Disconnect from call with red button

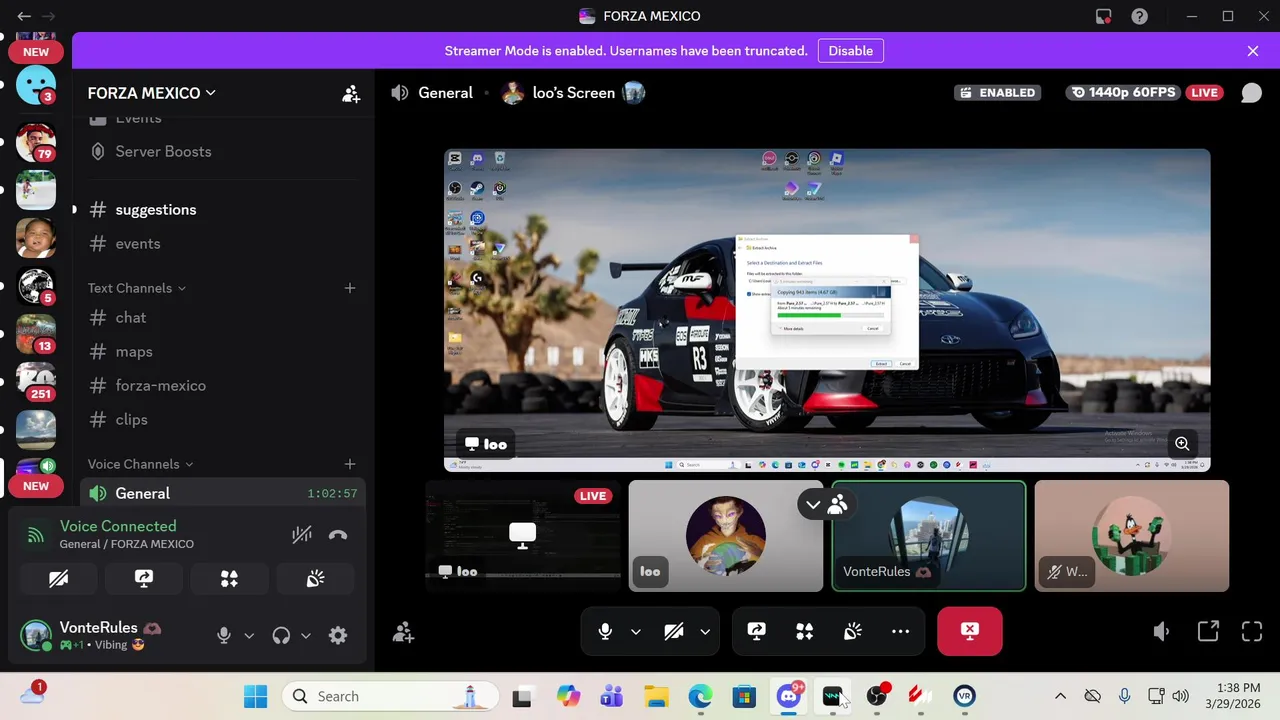(970, 631)
